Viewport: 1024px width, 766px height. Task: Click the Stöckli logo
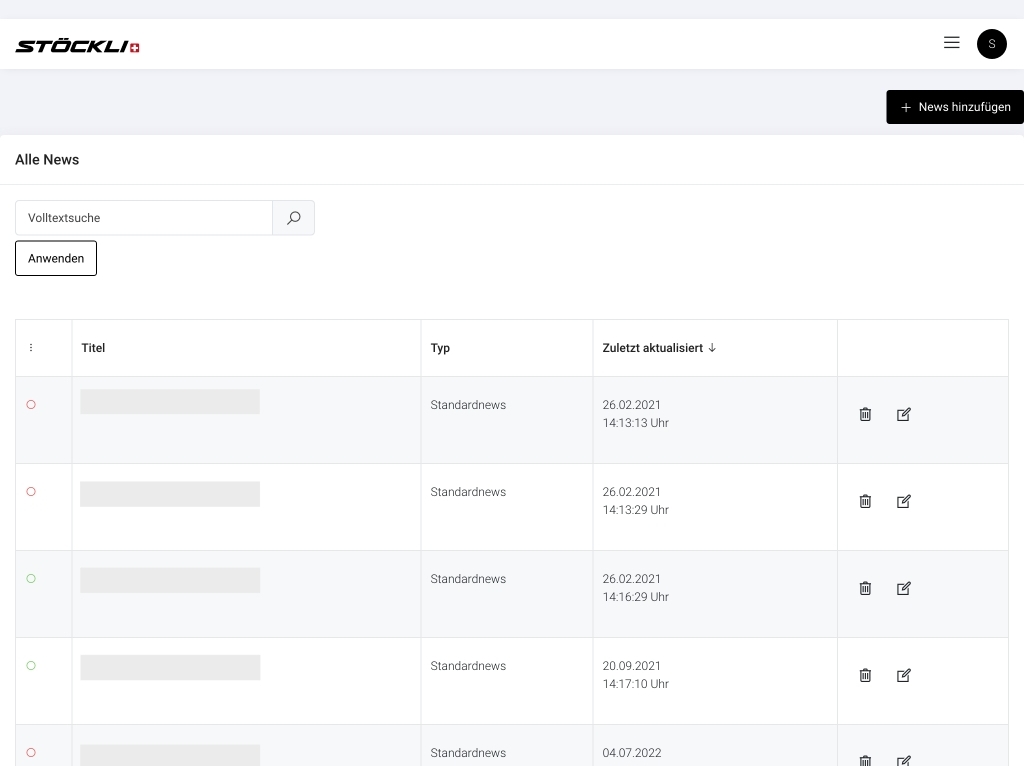77,46
